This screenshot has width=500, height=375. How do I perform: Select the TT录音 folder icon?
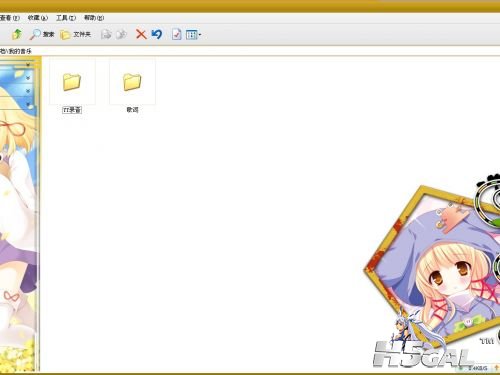click(72, 82)
